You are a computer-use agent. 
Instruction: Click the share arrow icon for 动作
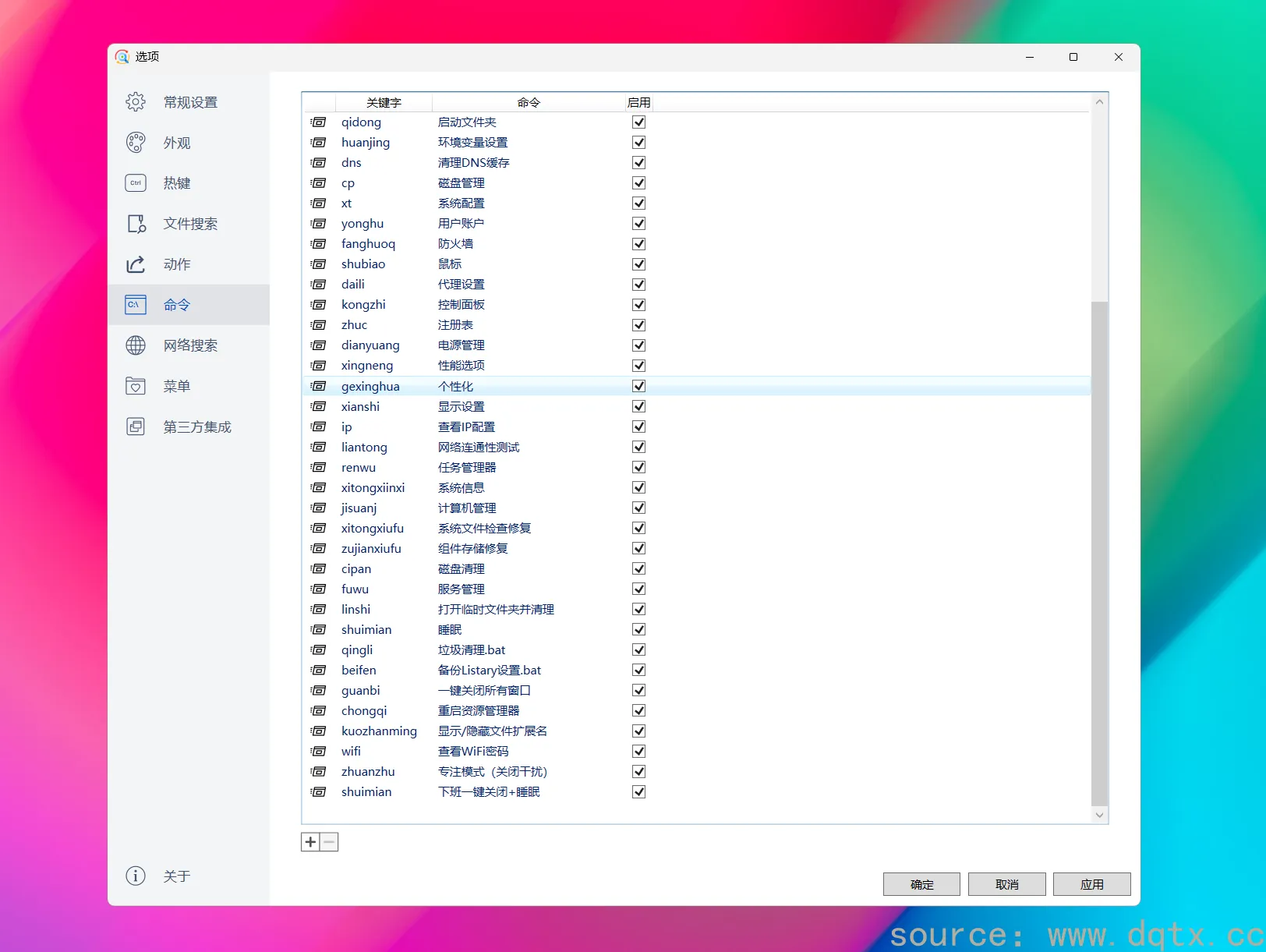click(136, 264)
